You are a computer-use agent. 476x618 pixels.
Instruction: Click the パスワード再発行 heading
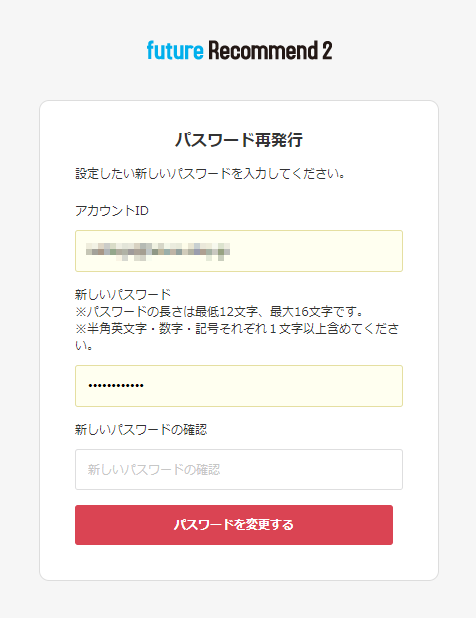pos(239,140)
